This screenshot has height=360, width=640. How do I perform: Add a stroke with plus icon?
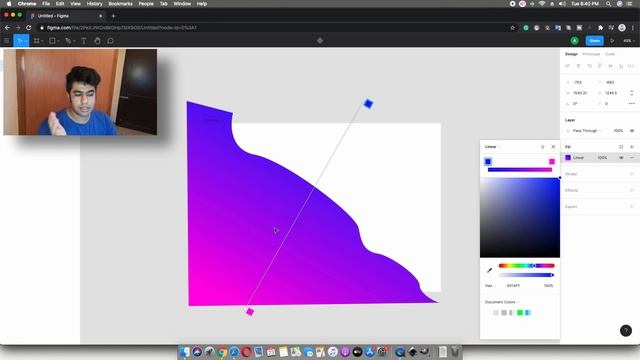(x=632, y=174)
